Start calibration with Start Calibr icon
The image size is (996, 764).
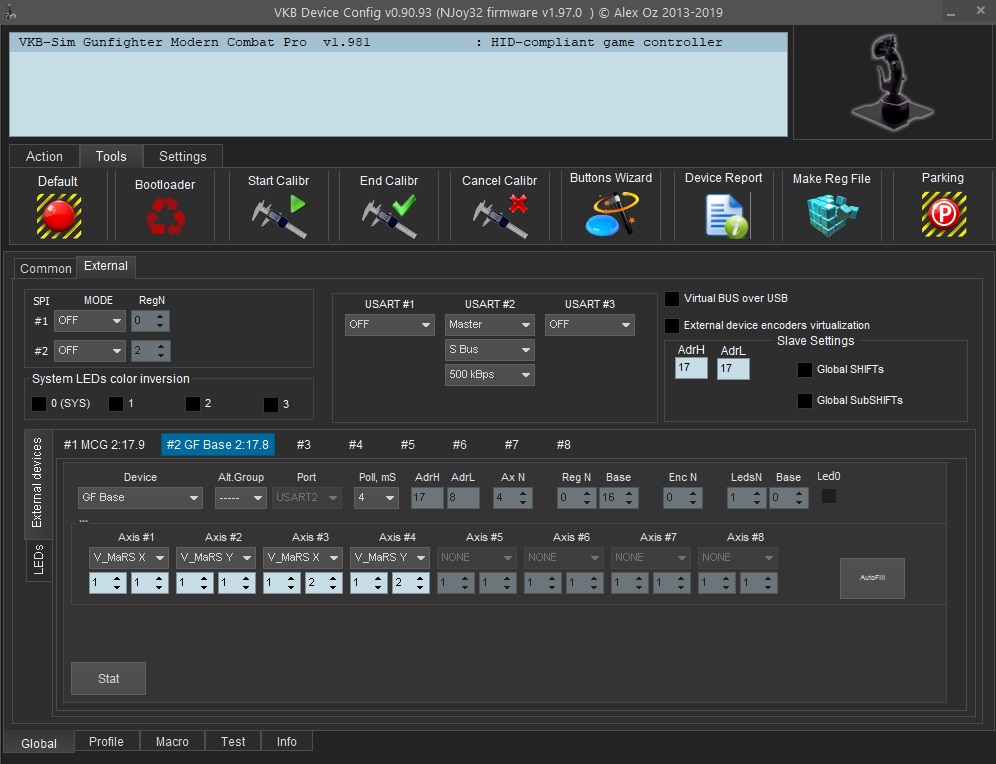pyautogui.click(x=278, y=215)
